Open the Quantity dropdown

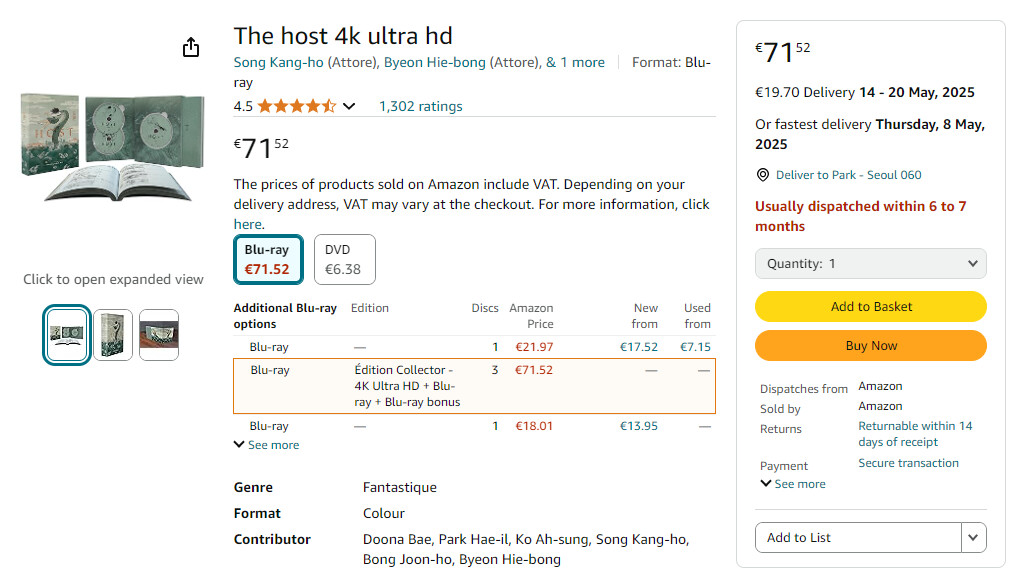pos(870,264)
